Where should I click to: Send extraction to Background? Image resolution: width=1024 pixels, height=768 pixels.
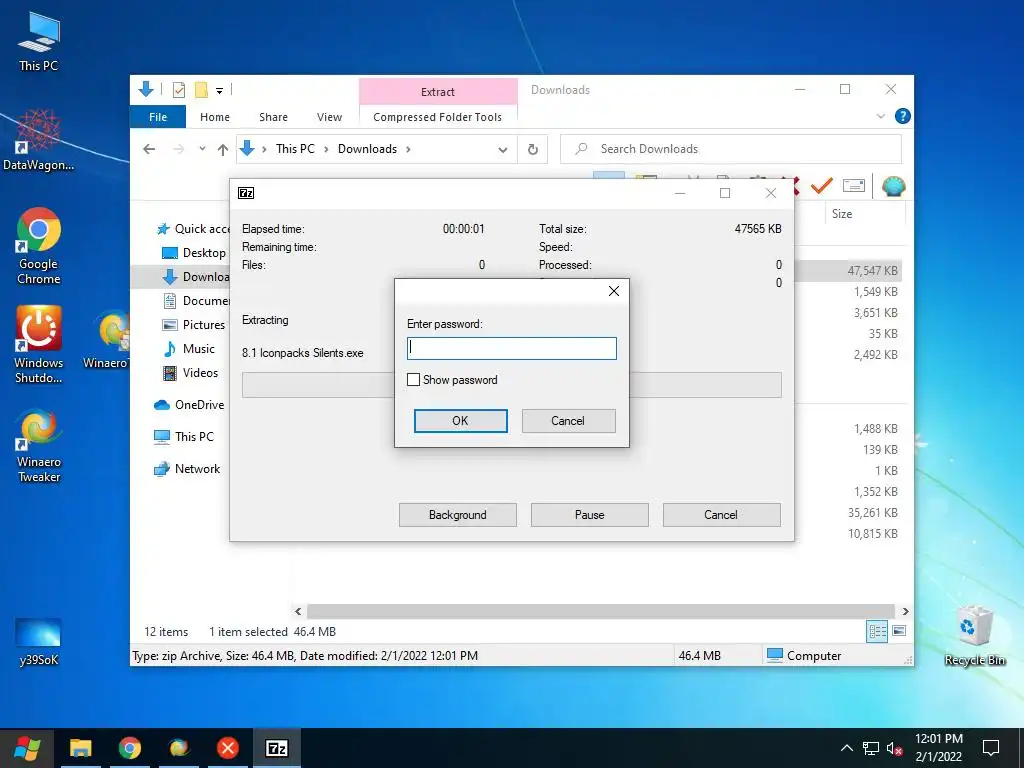(x=457, y=515)
